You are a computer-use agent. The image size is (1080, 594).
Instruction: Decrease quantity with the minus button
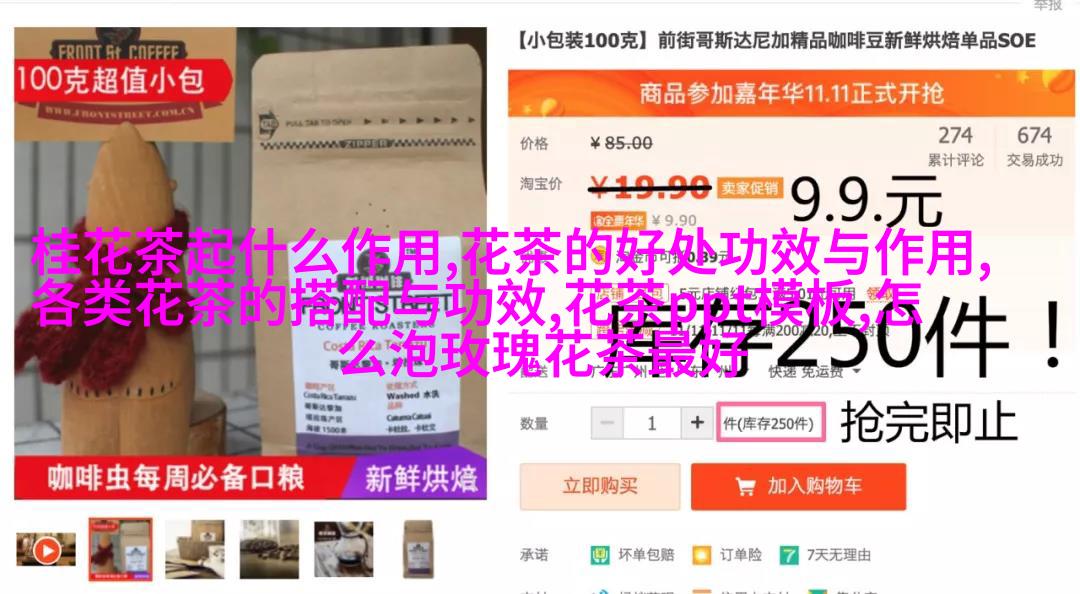607,422
